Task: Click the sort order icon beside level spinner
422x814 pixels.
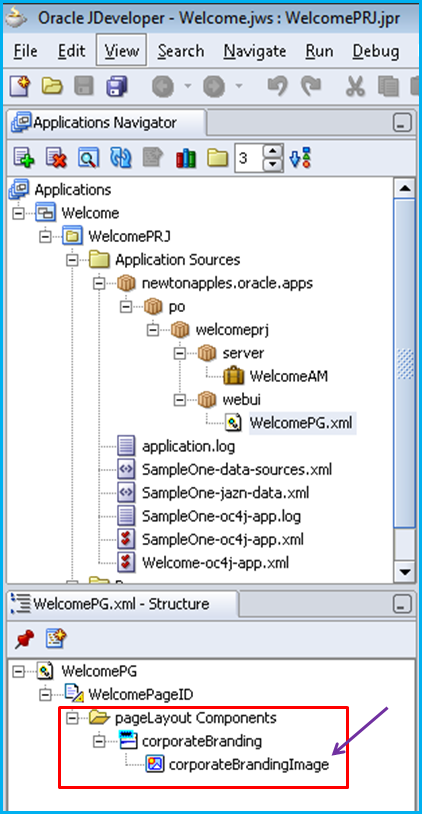Action: (300, 158)
